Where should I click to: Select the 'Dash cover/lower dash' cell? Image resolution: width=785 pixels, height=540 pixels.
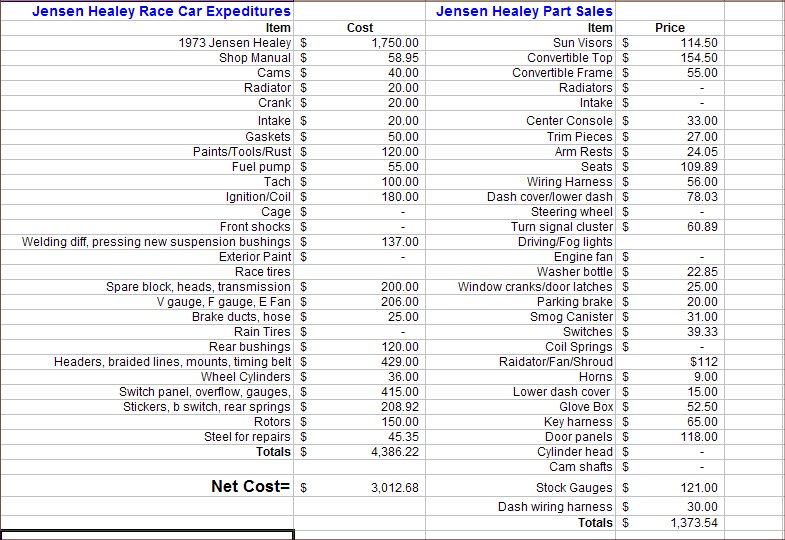(521, 197)
